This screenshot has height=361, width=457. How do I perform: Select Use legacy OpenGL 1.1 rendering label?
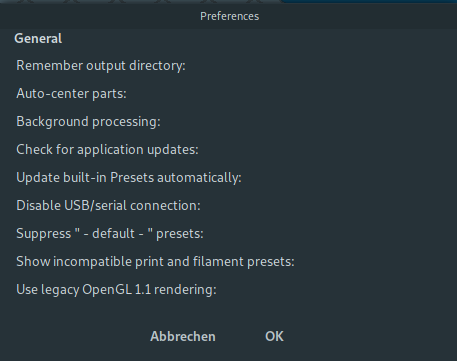[x=116, y=290]
